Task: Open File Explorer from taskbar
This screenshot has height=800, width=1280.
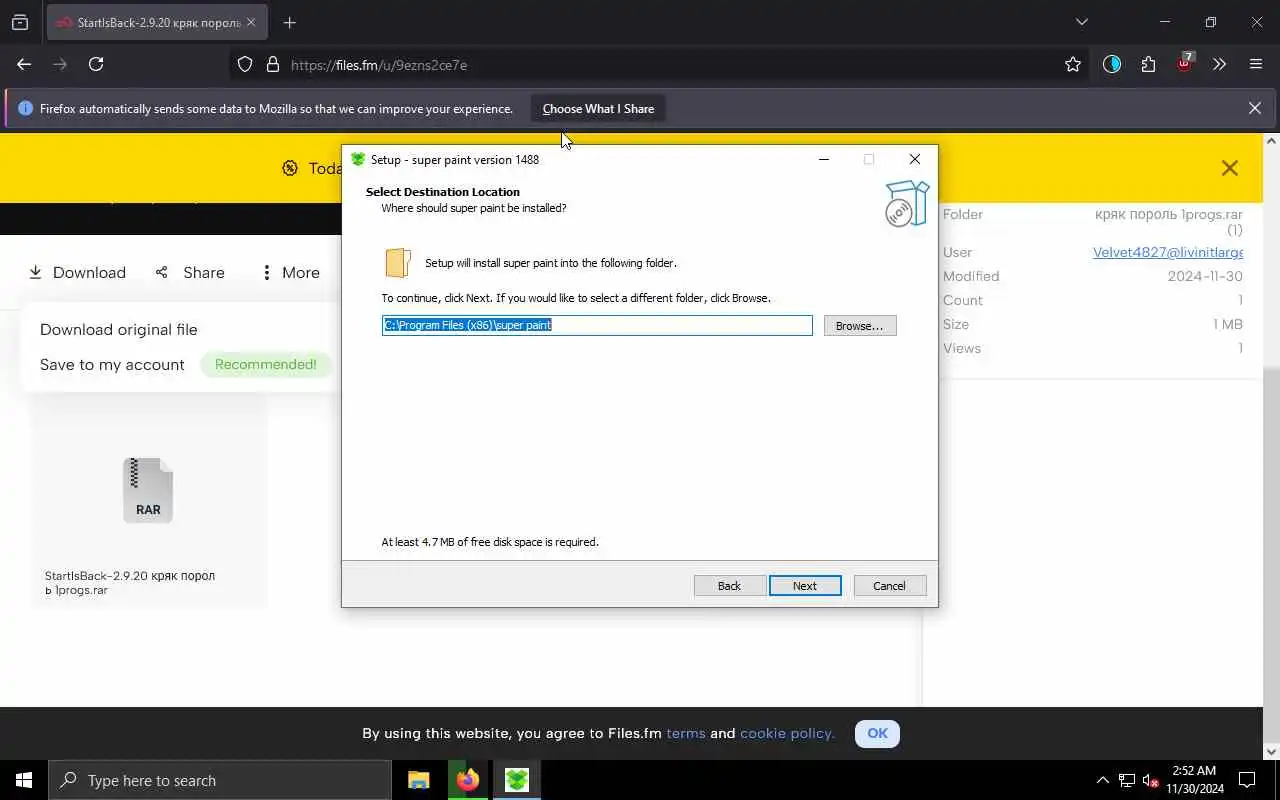Action: pyautogui.click(x=419, y=780)
